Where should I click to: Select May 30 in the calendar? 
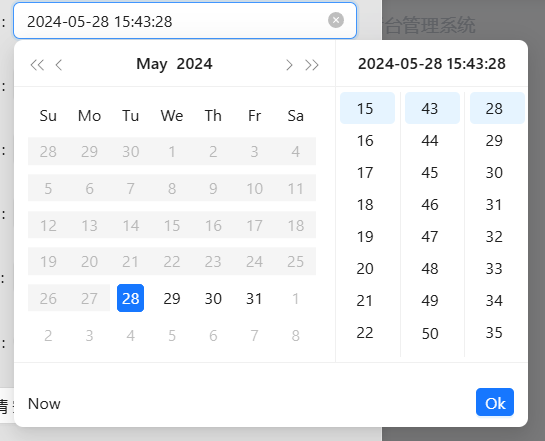point(213,299)
